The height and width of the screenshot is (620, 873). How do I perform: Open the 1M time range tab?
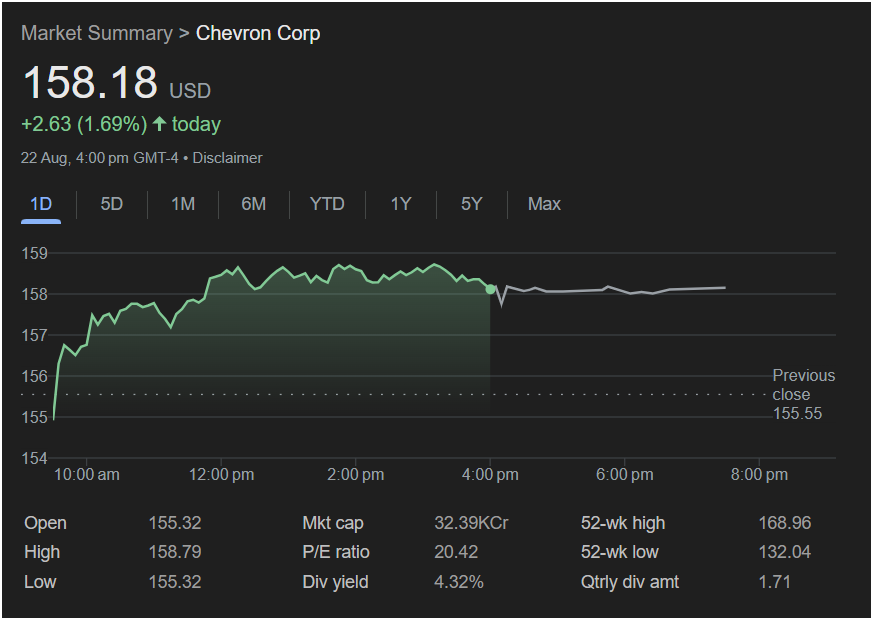(183, 204)
